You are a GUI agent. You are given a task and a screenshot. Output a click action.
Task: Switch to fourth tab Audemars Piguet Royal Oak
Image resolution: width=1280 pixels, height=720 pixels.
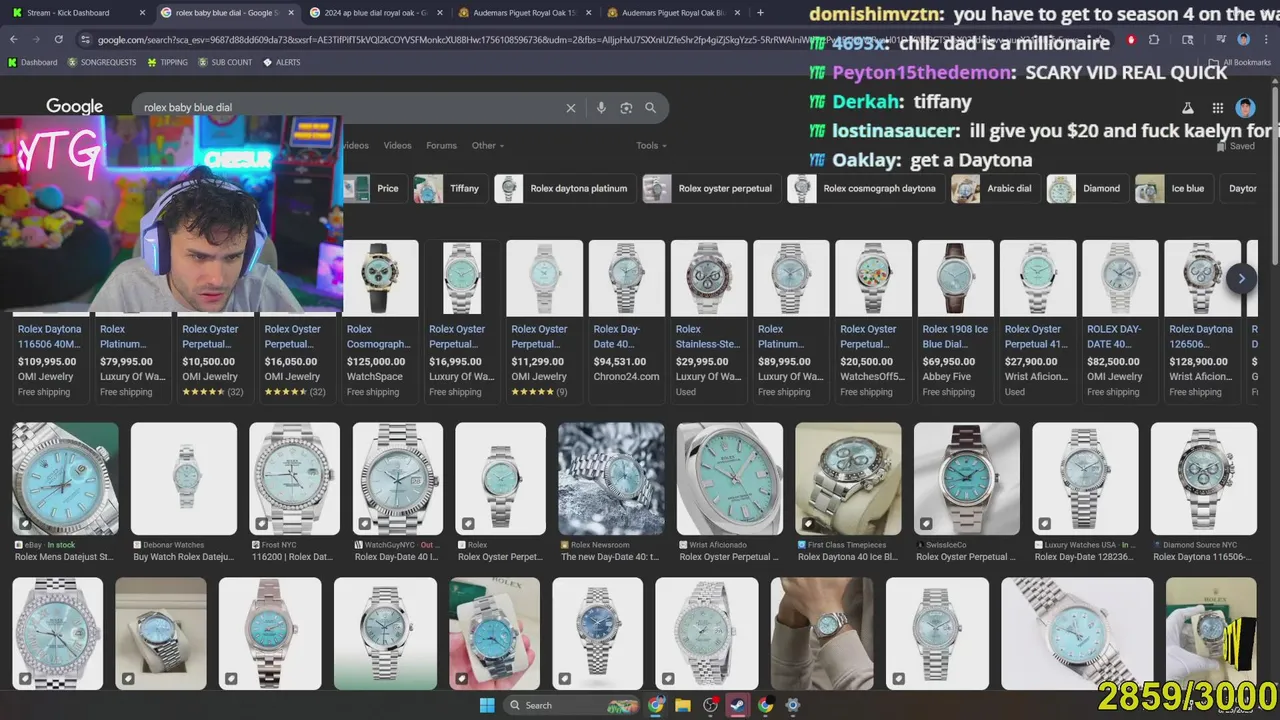tap(524, 13)
